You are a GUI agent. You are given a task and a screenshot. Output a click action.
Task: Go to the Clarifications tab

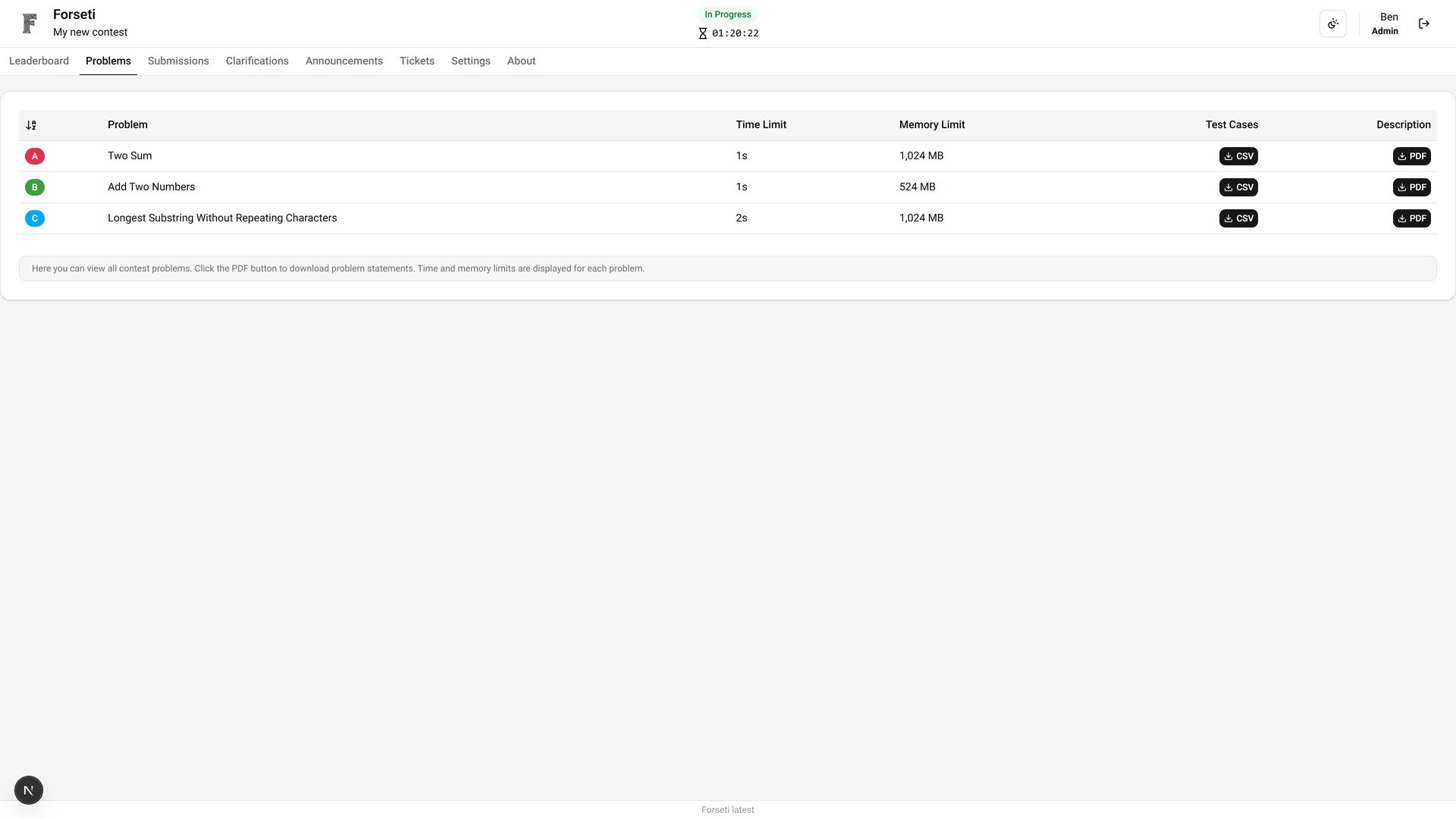pos(257,61)
